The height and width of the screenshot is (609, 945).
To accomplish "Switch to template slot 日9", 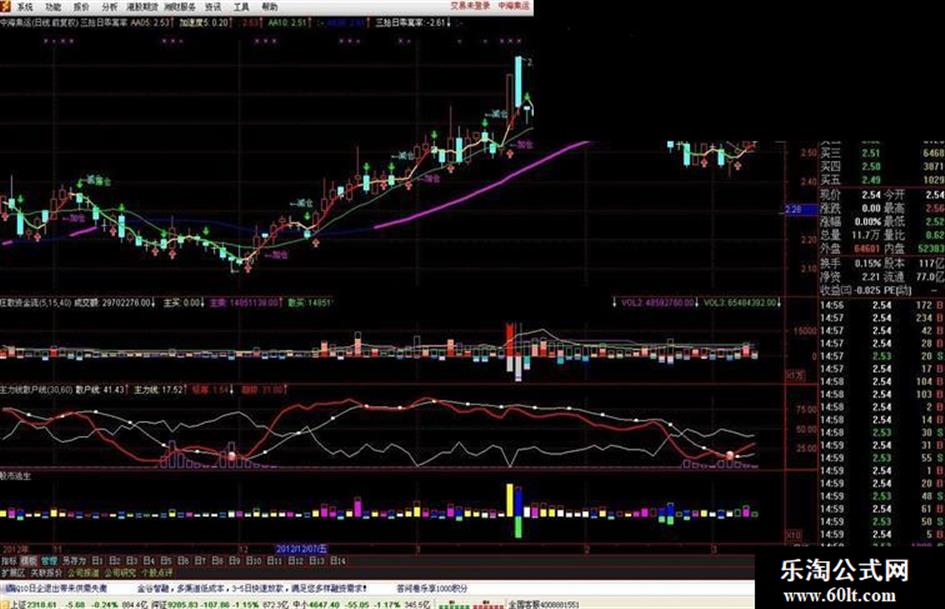I will coord(236,561).
